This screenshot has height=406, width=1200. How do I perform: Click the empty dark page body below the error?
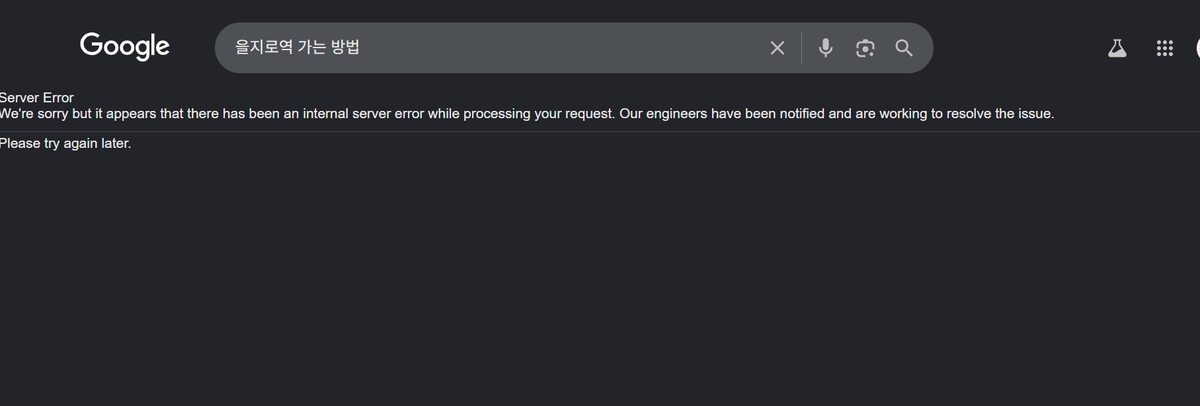pyautogui.click(x=600, y=280)
